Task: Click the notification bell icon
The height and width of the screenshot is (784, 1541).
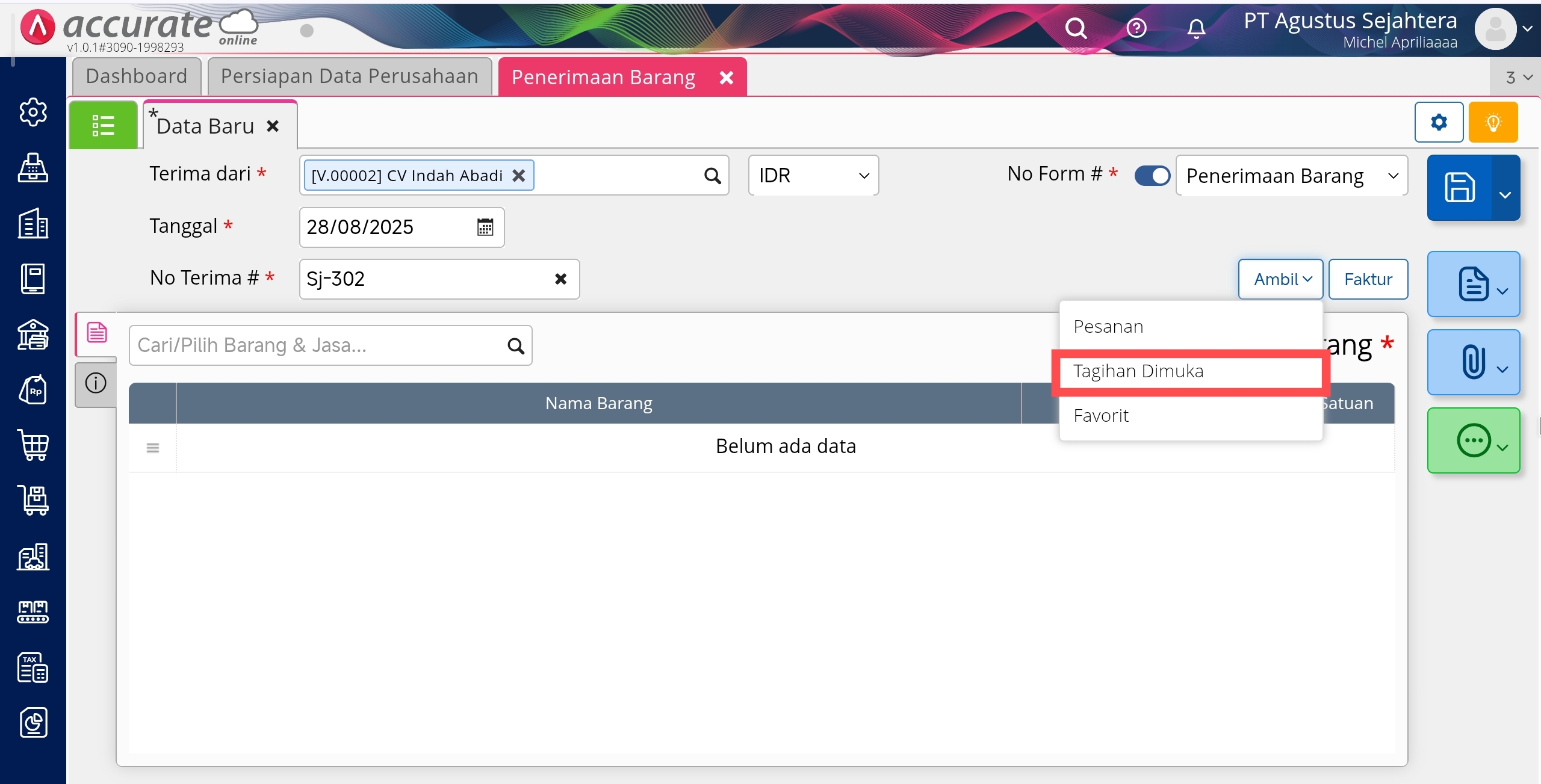Action: [x=1196, y=28]
